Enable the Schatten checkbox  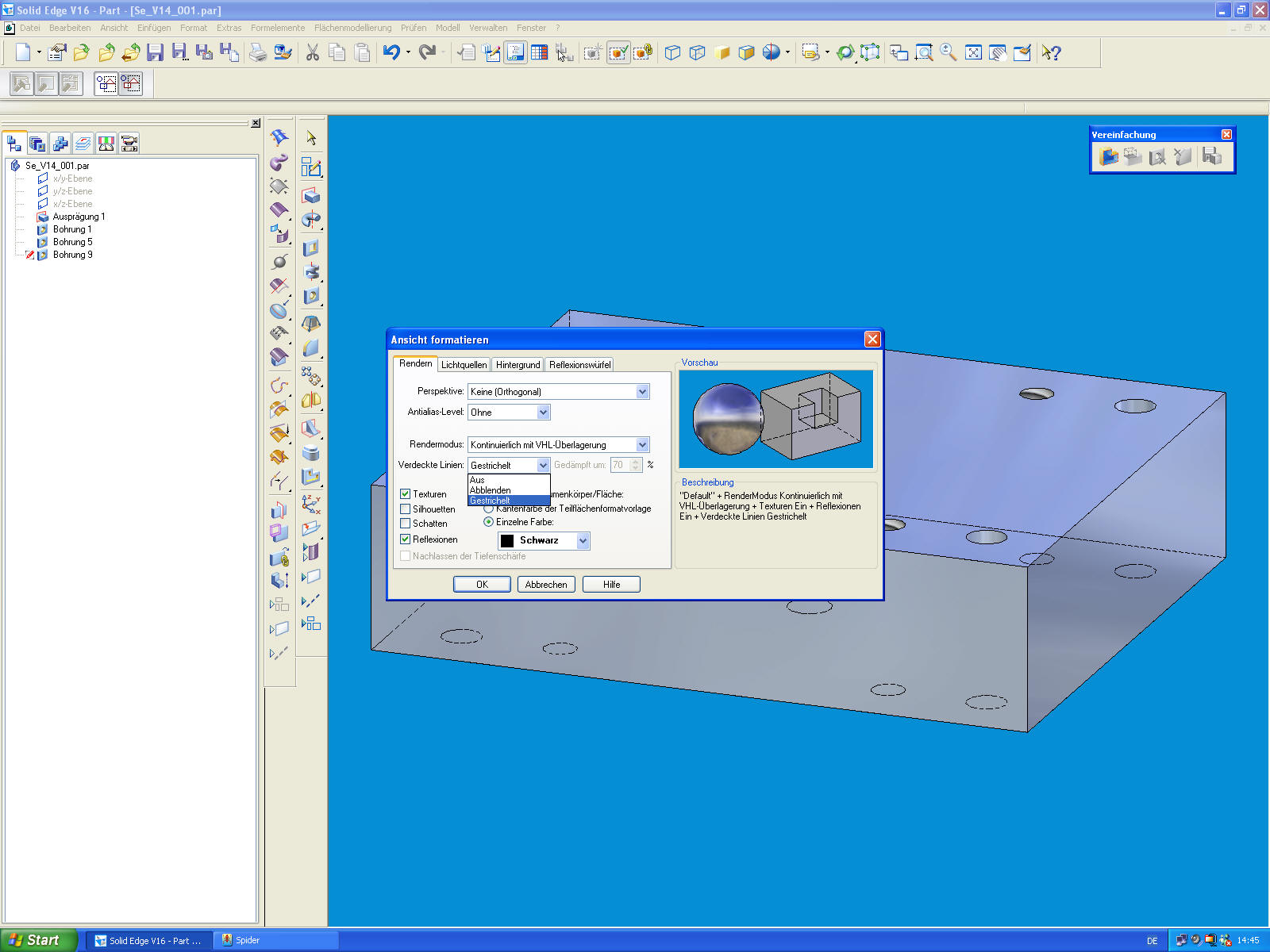405,523
